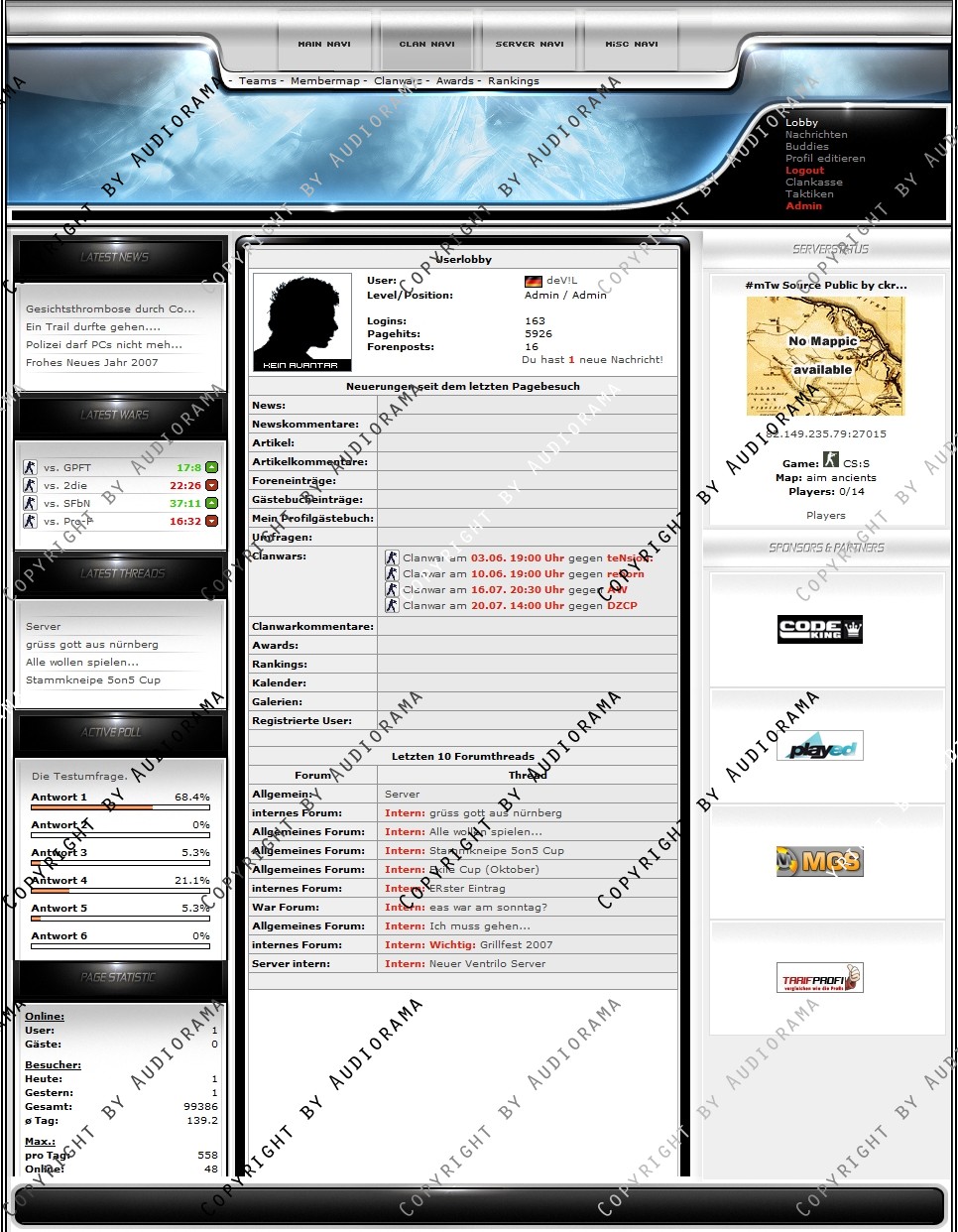Open the TarifProfi sponsor banner
The height and width of the screenshot is (1232, 958).
pos(820,978)
